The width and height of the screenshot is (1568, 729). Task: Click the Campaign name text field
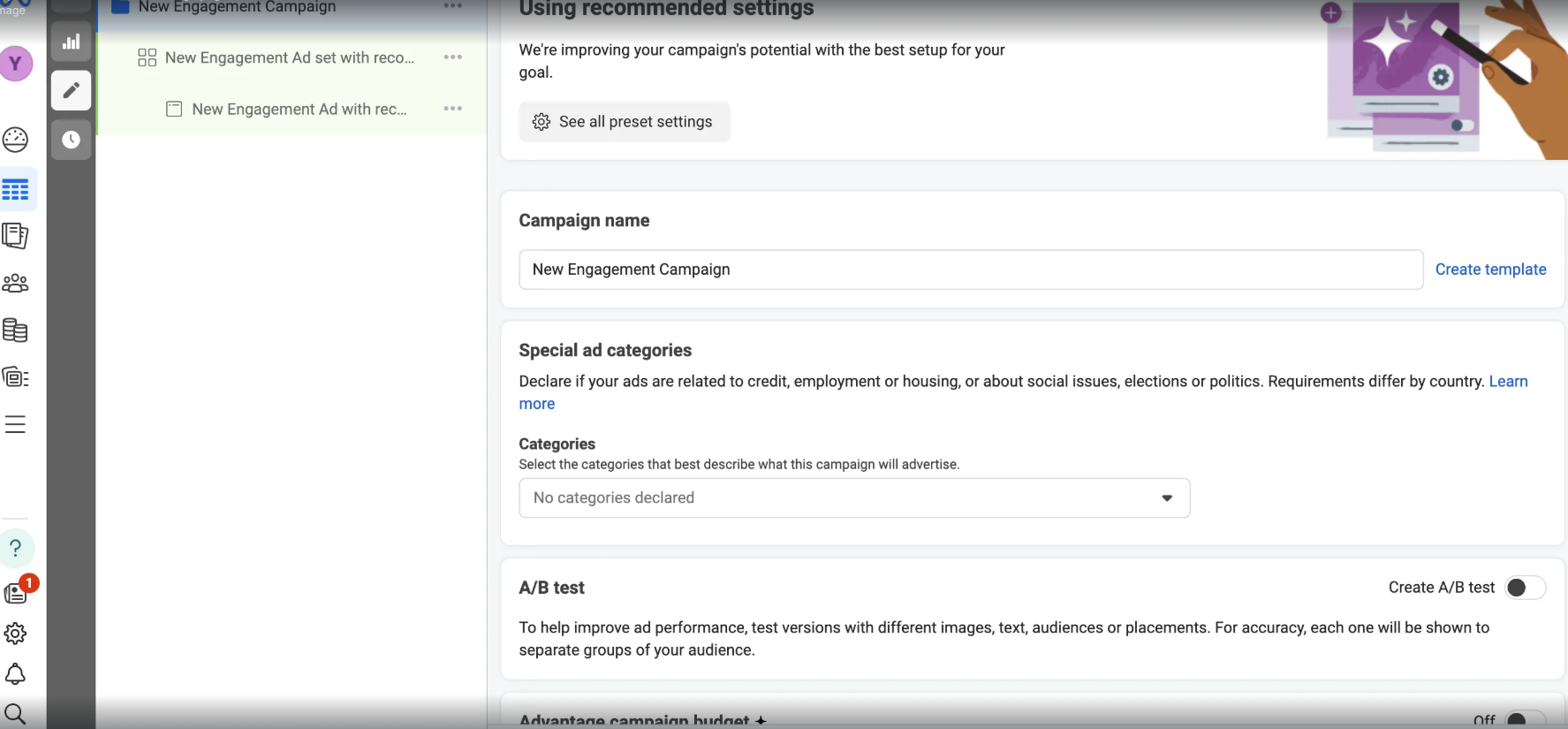970,270
